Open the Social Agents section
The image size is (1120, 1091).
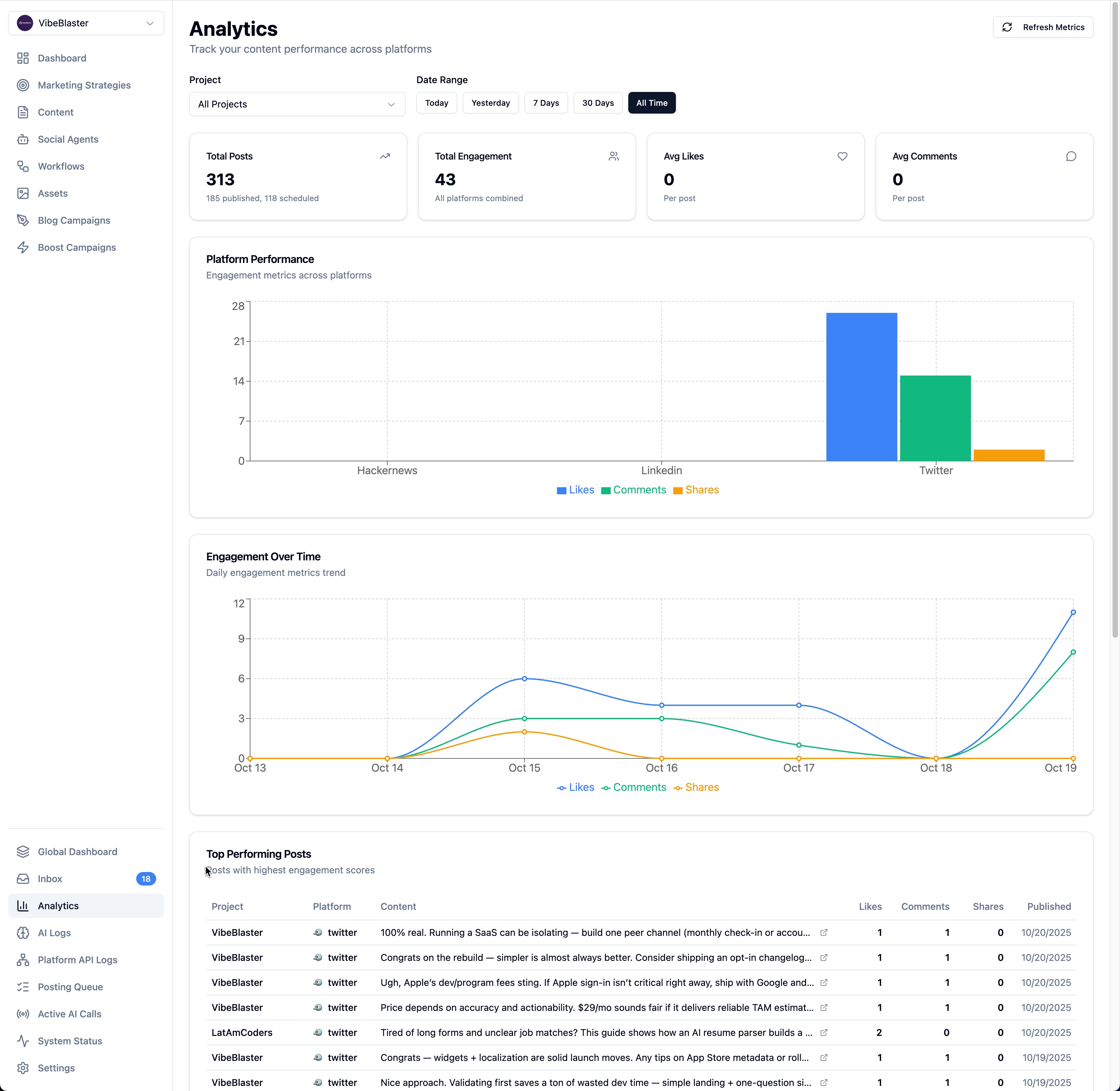click(x=68, y=139)
